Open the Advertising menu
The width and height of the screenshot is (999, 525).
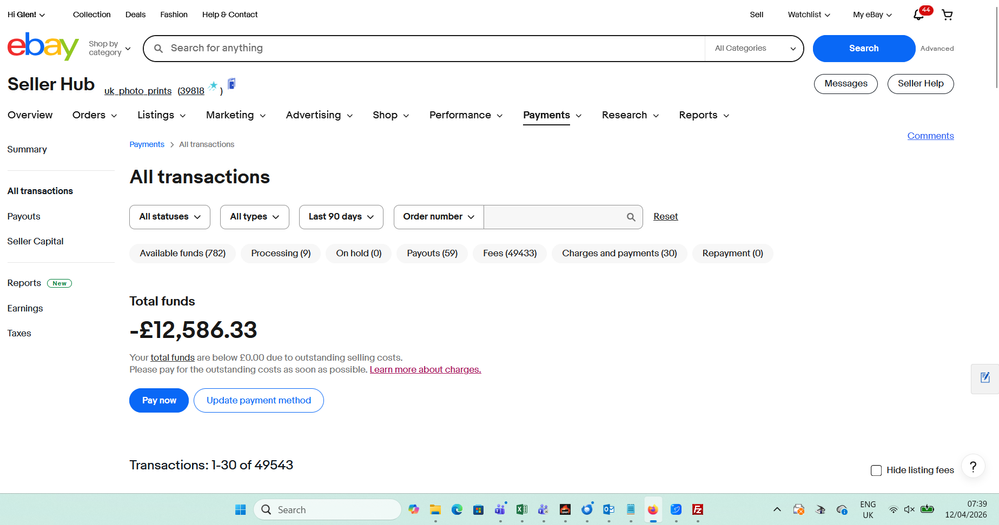[319, 115]
